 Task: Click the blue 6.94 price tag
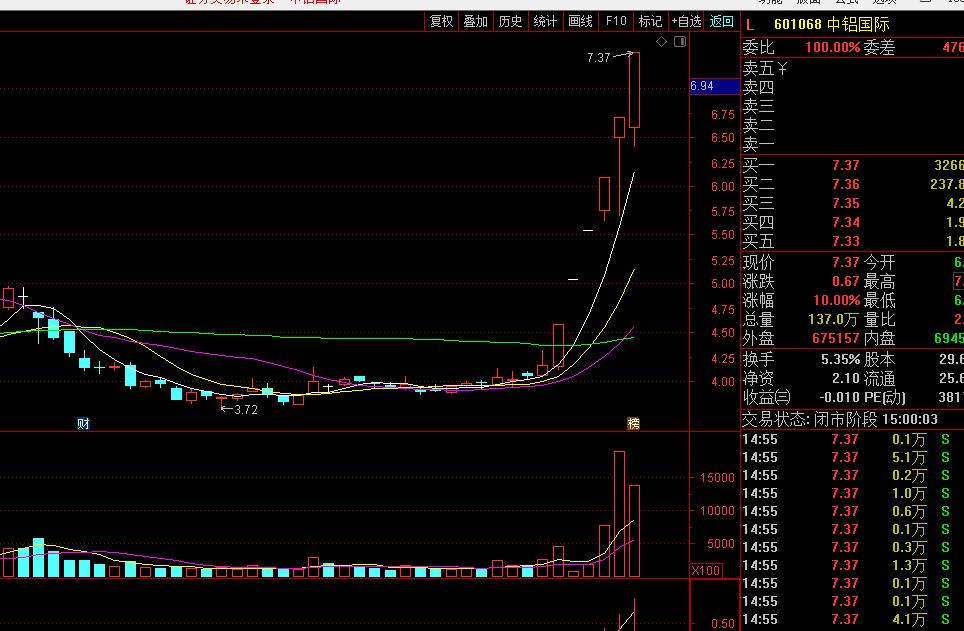[x=714, y=86]
